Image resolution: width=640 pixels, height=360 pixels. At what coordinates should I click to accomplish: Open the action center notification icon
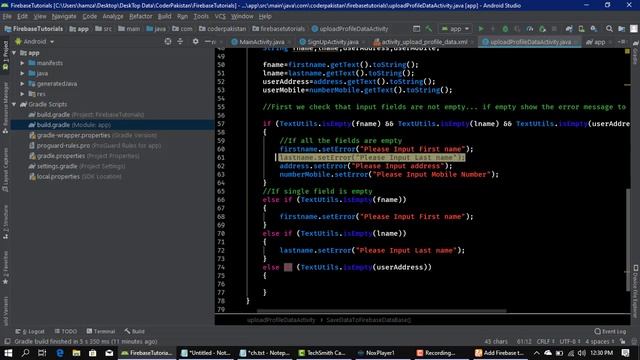626,353
